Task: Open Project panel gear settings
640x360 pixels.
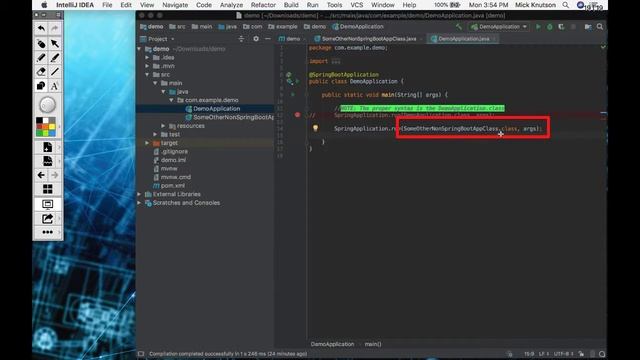Action: pos(256,39)
